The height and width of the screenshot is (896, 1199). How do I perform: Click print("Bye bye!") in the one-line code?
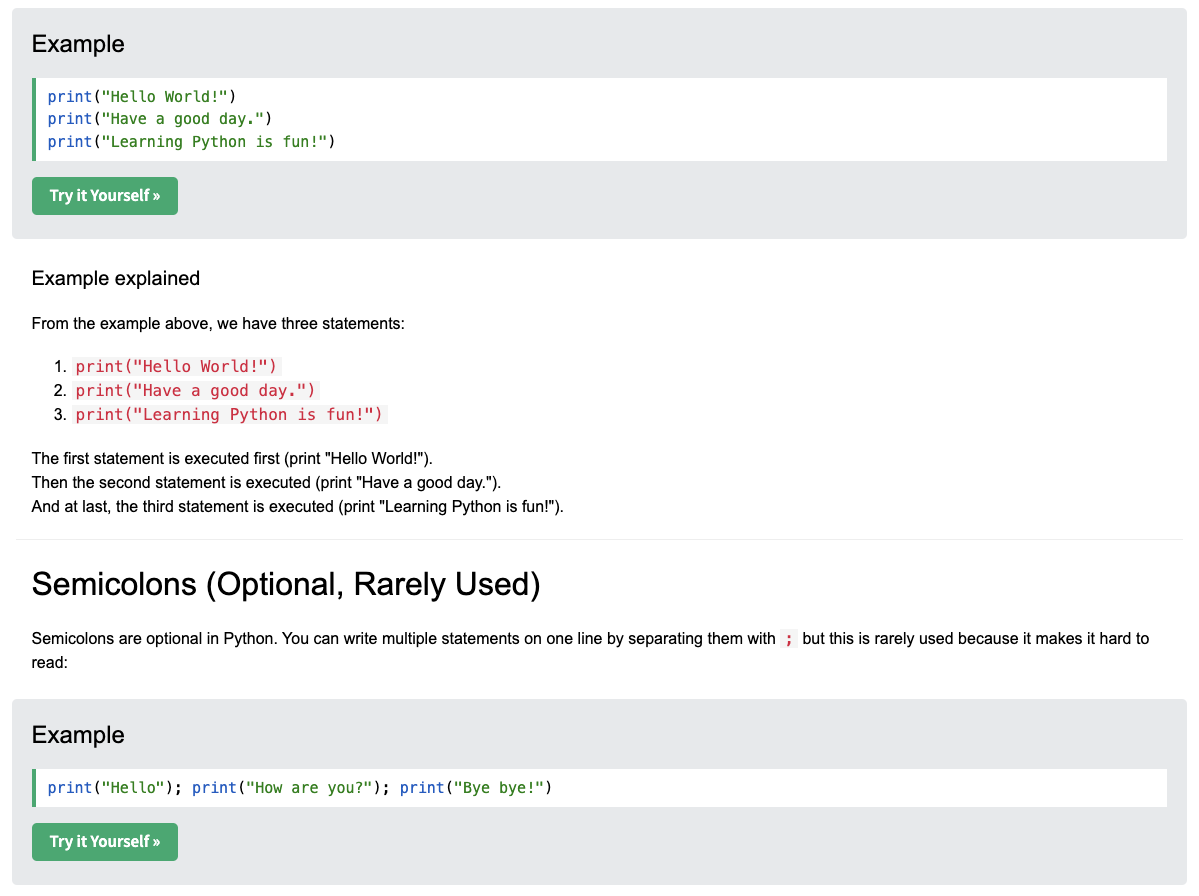tap(476, 787)
